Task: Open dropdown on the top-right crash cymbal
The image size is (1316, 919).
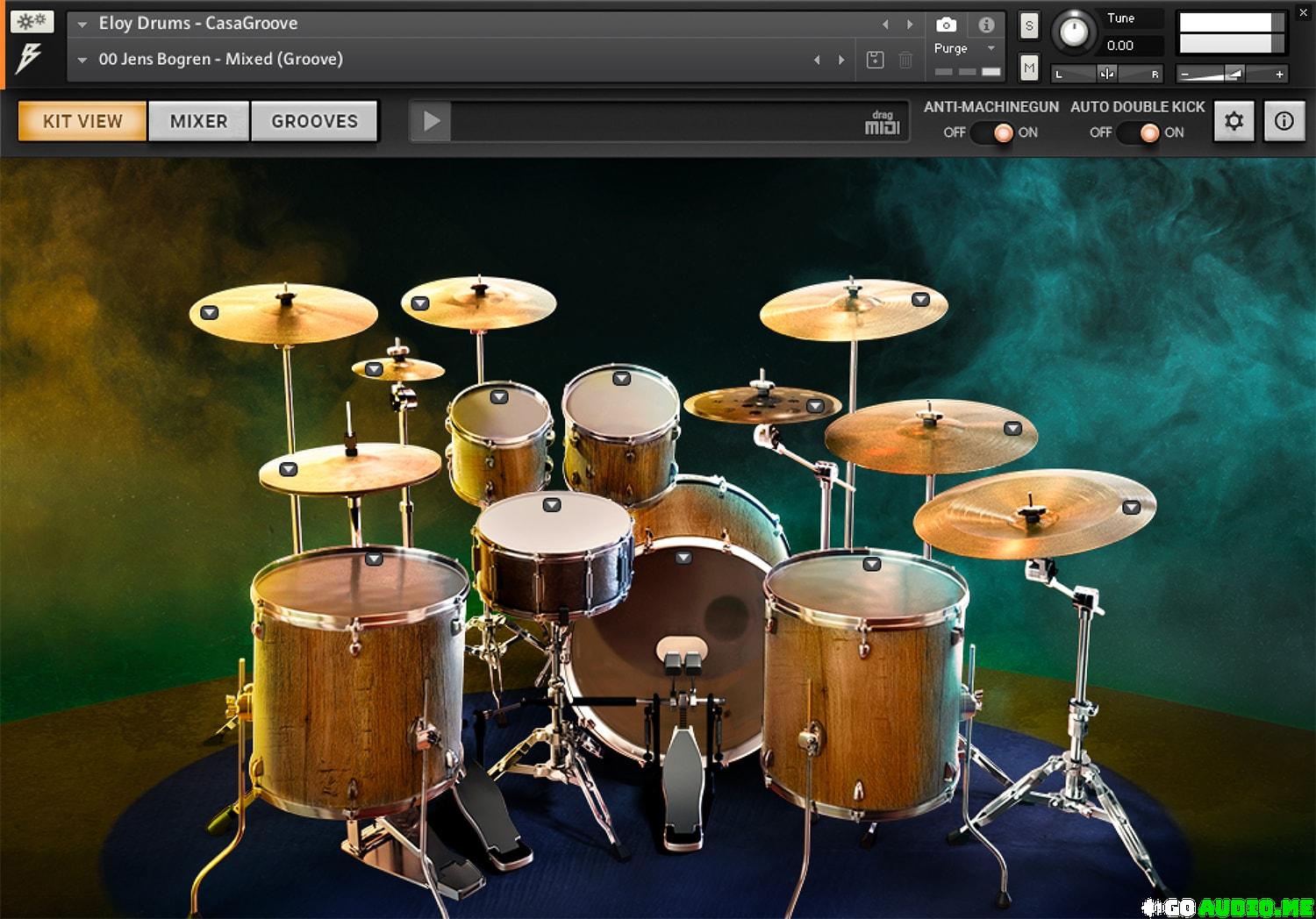Action: click(x=920, y=299)
